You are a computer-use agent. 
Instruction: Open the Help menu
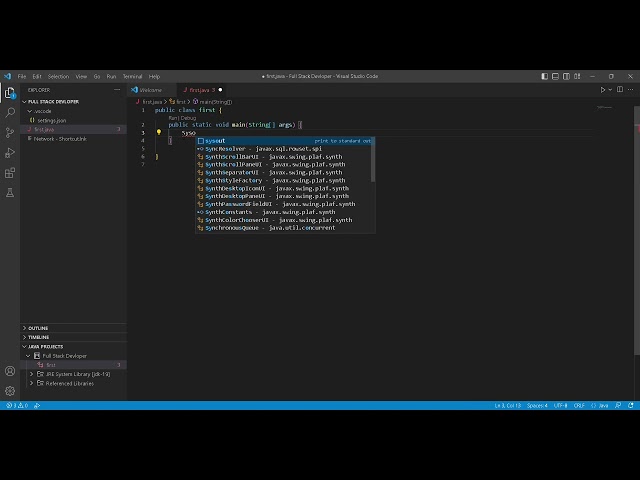(x=154, y=76)
